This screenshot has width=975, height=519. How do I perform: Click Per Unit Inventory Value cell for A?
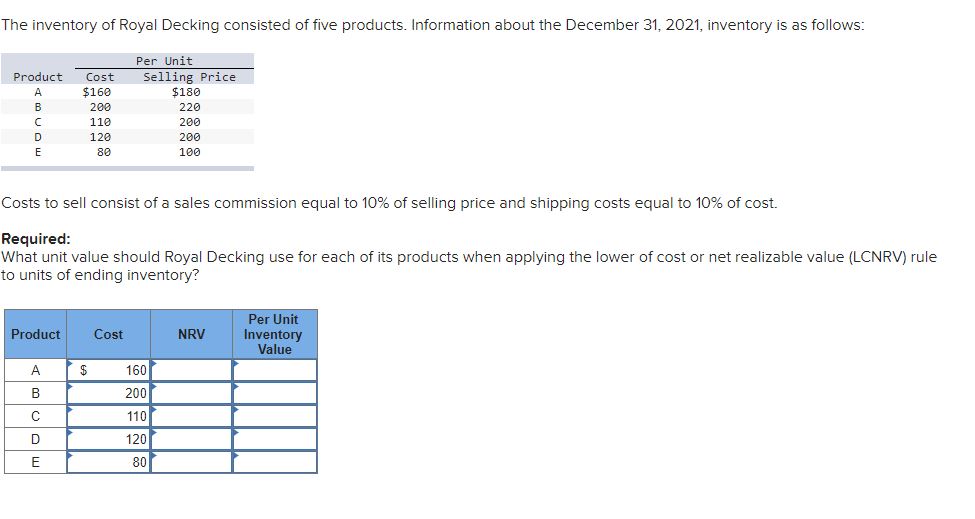tap(274, 371)
